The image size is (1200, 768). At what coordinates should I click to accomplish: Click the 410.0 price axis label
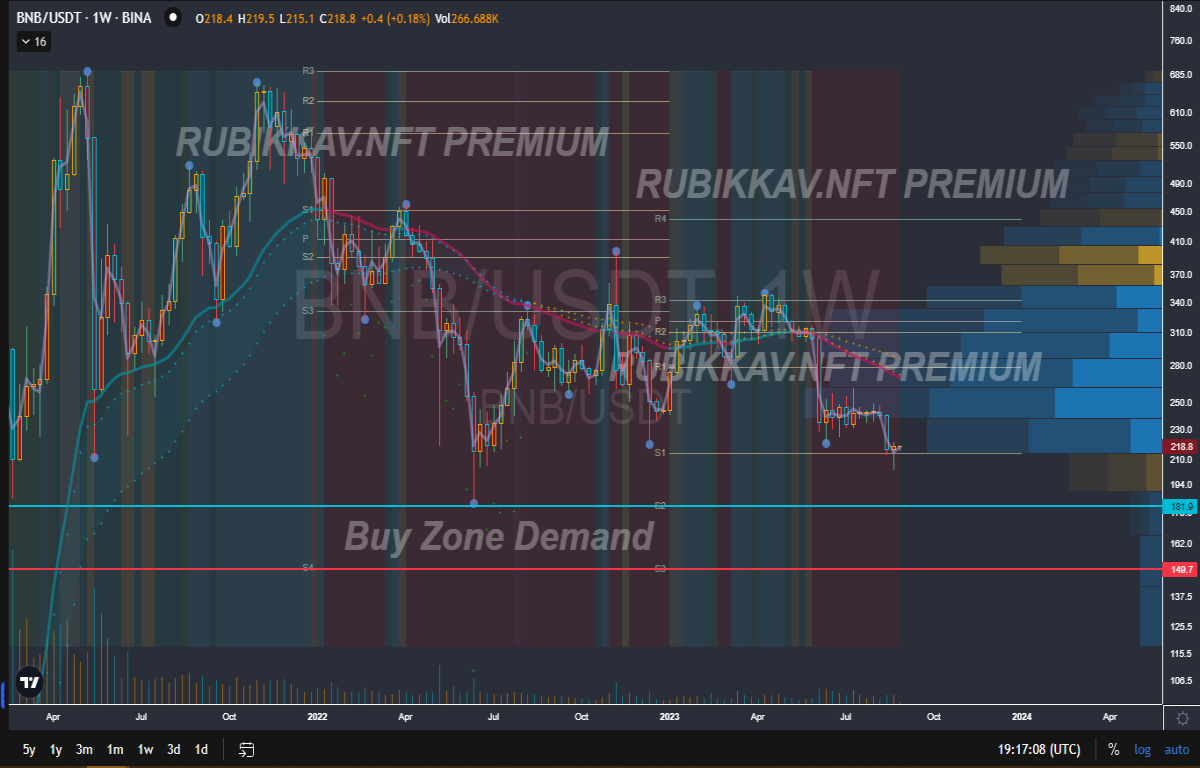coord(1182,242)
